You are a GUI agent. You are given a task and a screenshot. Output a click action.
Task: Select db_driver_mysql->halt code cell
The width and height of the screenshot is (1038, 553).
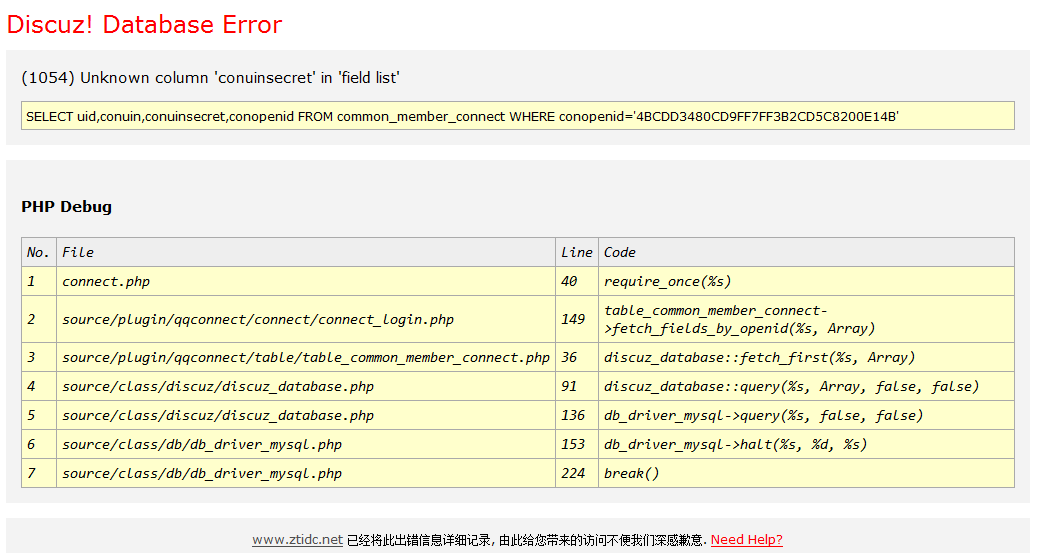[806, 445]
